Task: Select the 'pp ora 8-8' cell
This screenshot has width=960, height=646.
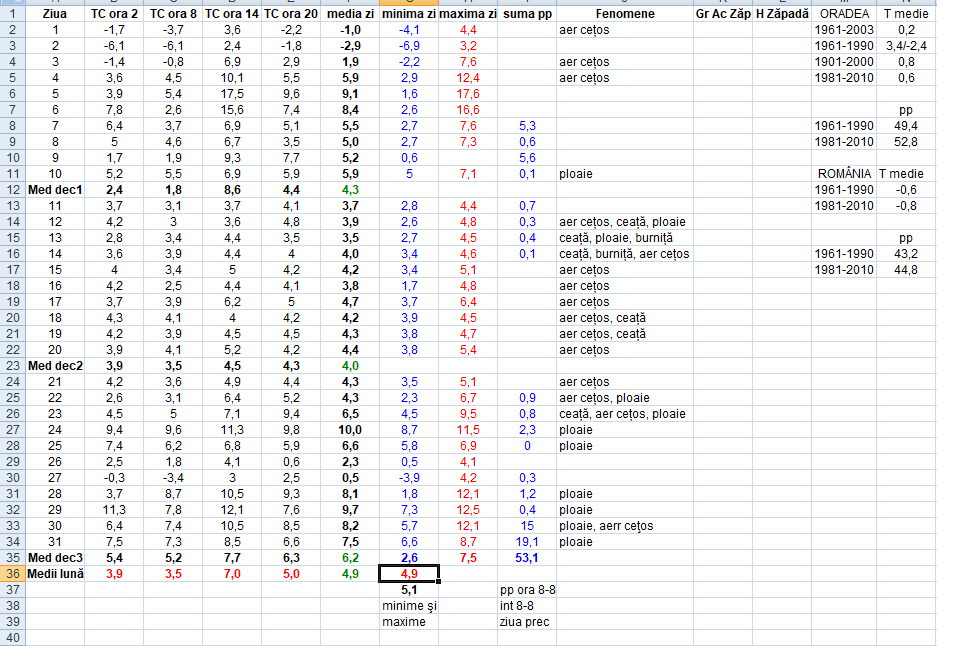Action: click(x=527, y=590)
